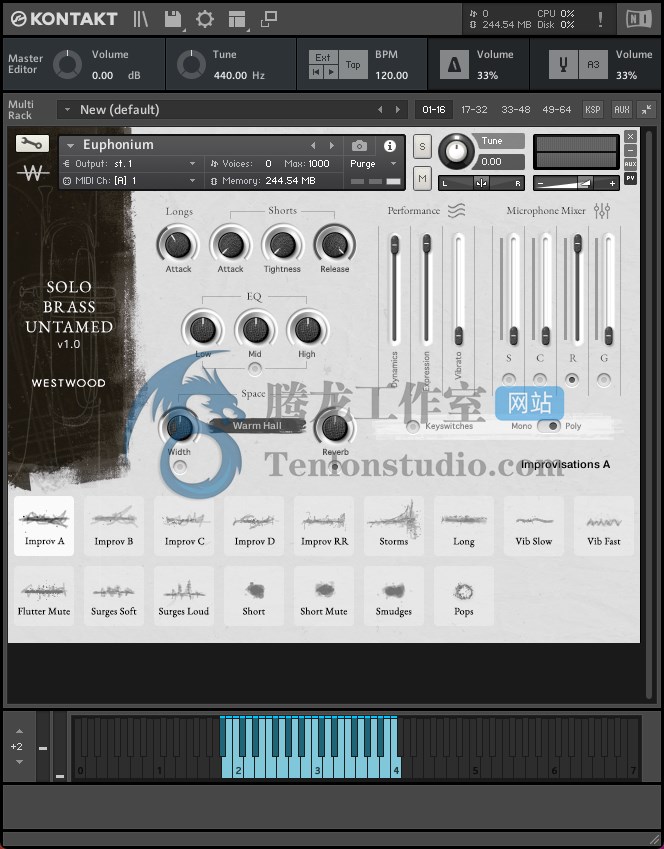Select the Smudges articulation
This screenshot has width=664, height=849.
click(394, 596)
